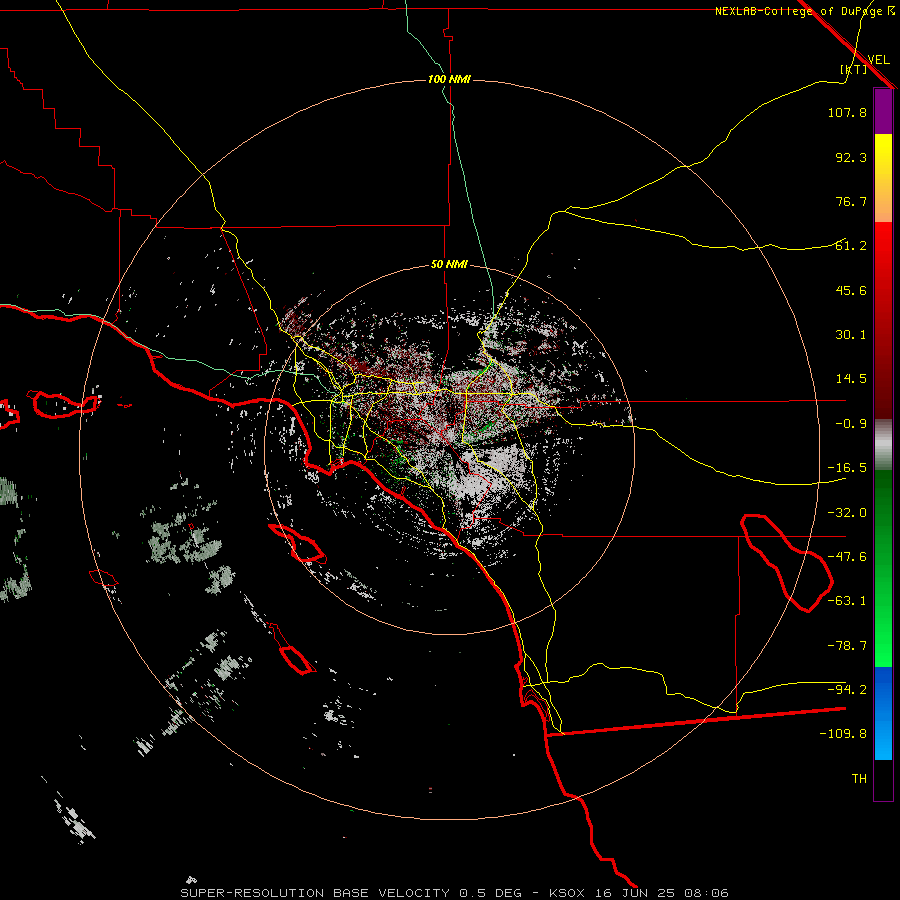Click the 107.8 velocity scale value
The width and height of the screenshot is (900, 900).
(847, 112)
